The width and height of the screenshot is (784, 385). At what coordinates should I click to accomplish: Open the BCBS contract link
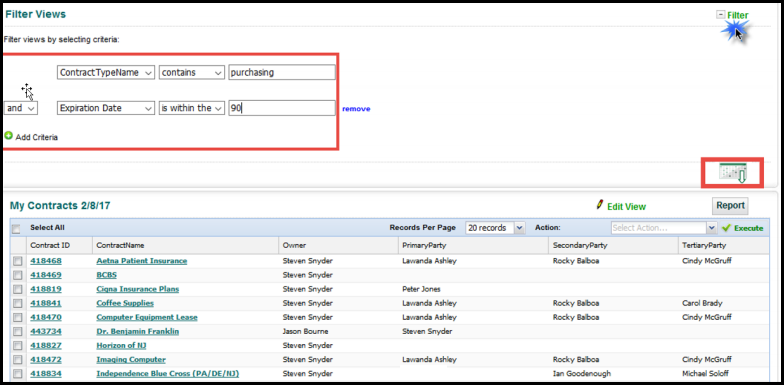click(106, 275)
